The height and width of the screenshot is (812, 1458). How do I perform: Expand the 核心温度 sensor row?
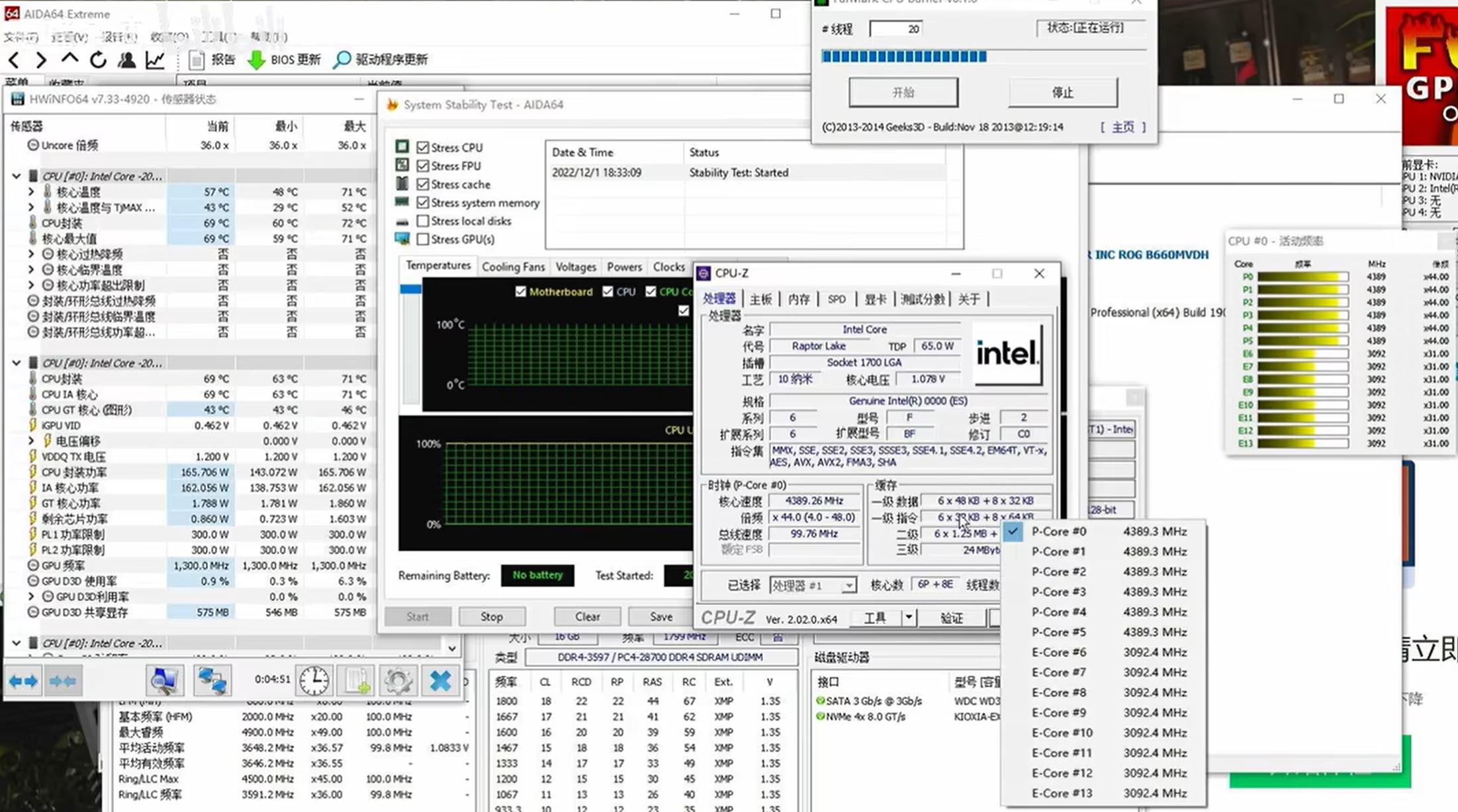31,191
